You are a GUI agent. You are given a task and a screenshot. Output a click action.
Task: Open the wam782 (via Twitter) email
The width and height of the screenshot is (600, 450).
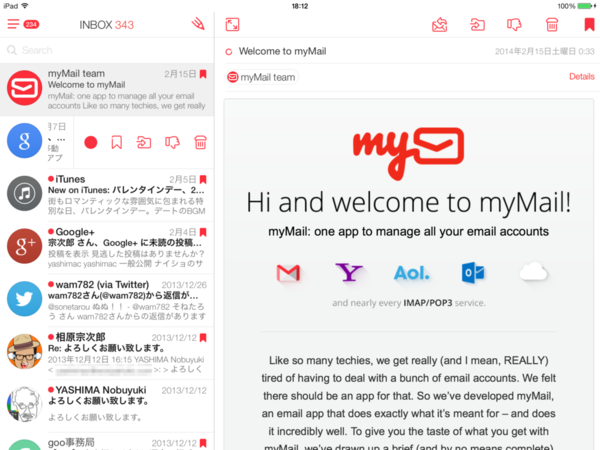click(107, 300)
